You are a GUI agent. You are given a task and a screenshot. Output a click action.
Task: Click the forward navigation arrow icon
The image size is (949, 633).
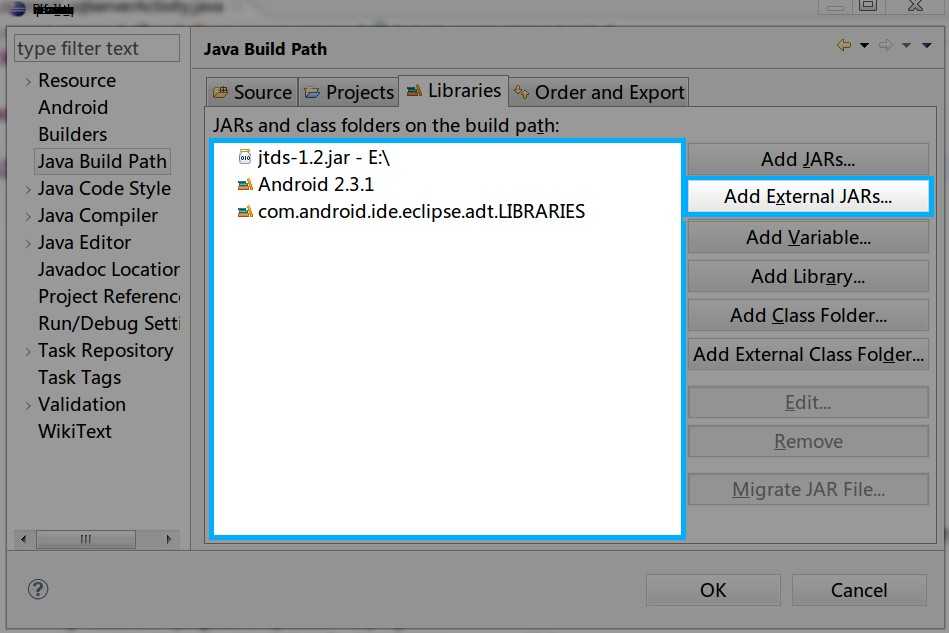(885, 45)
